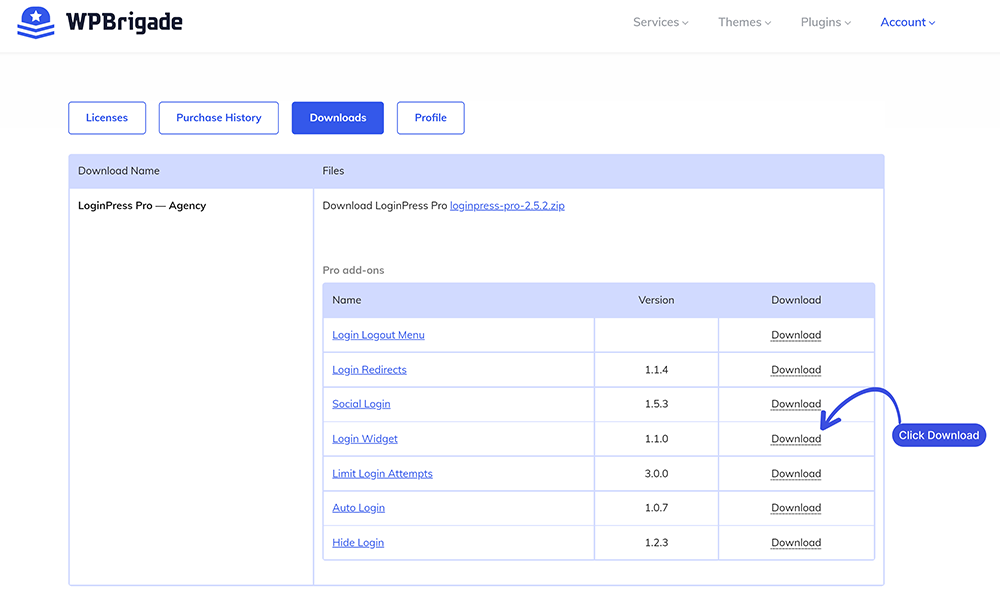Viewport: 1000px width, 609px height.
Task: Go to the Profile tab
Action: point(430,118)
